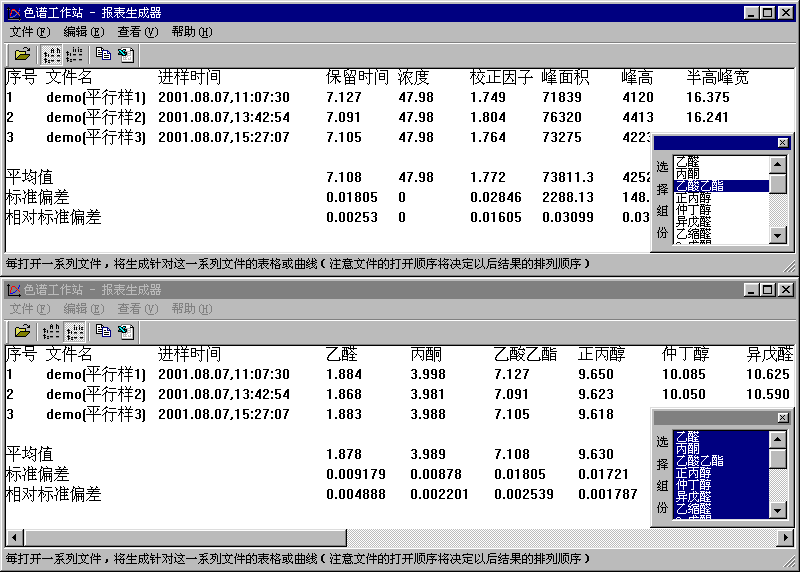This screenshot has height=572, width=800.
Task: Maximize the top report generator window
Action: (767, 13)
